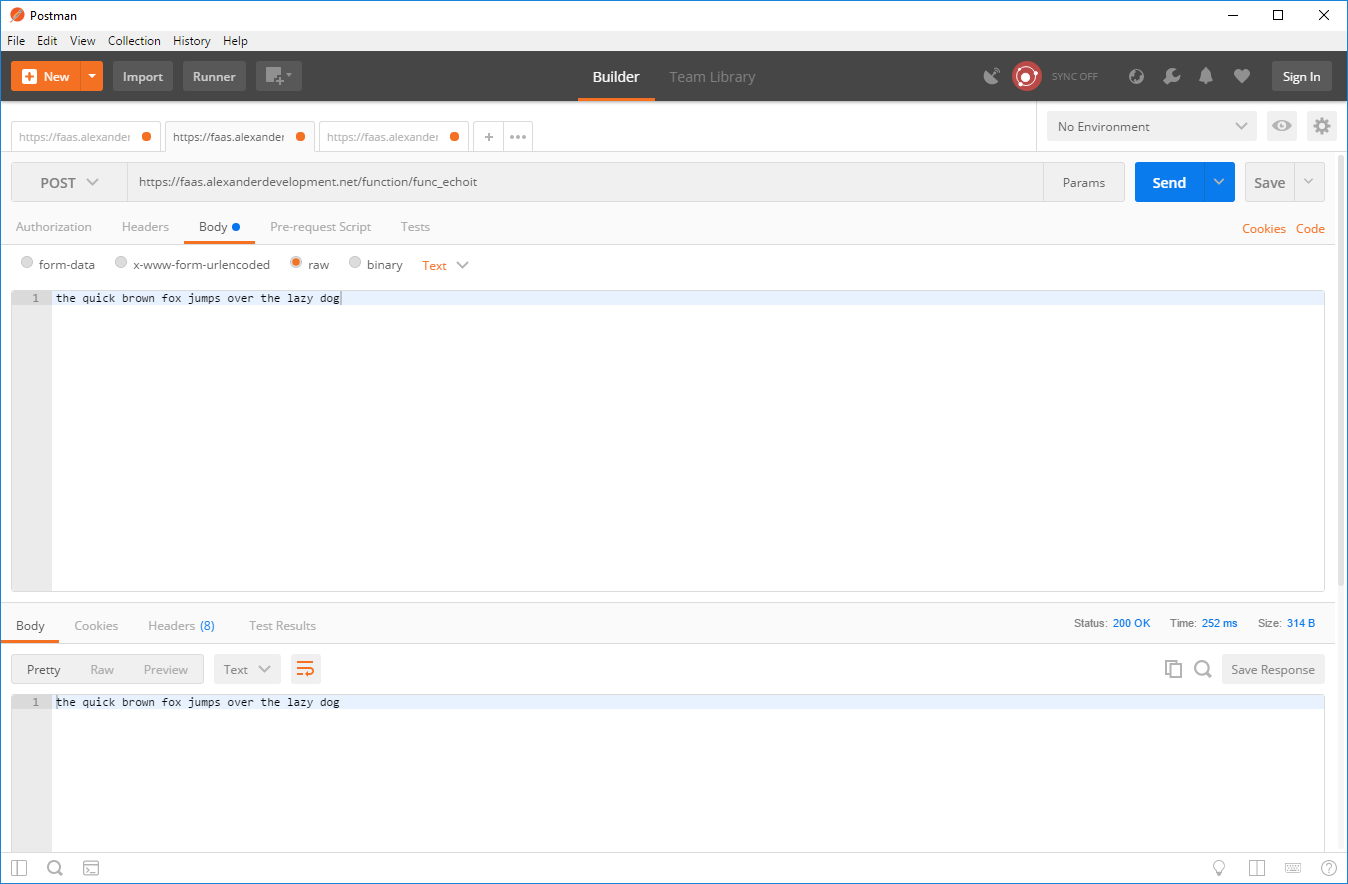
Task: Show the response Headers (8) tab
Action: point(181,626)
